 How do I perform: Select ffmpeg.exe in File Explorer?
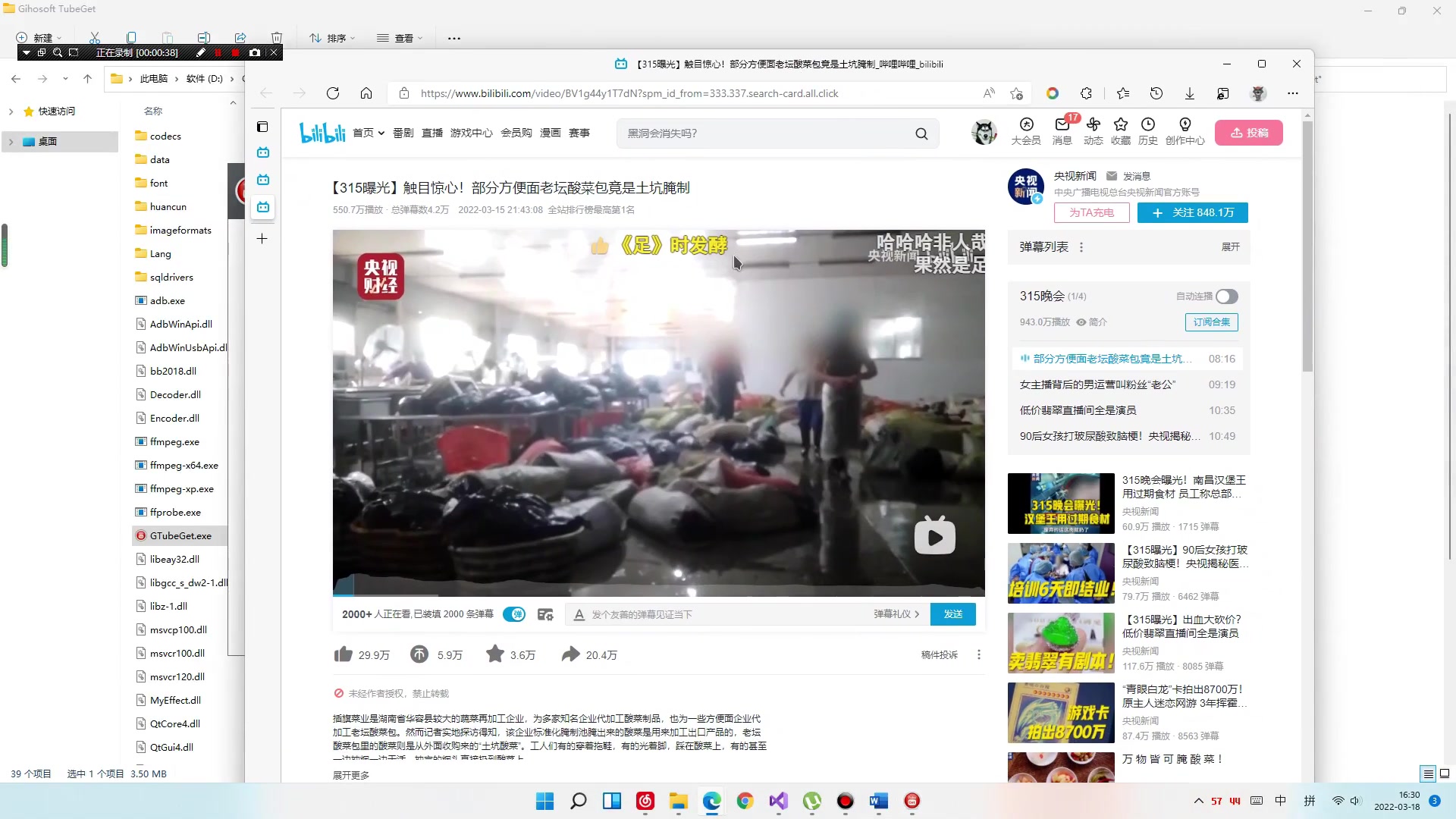point(174,442)
